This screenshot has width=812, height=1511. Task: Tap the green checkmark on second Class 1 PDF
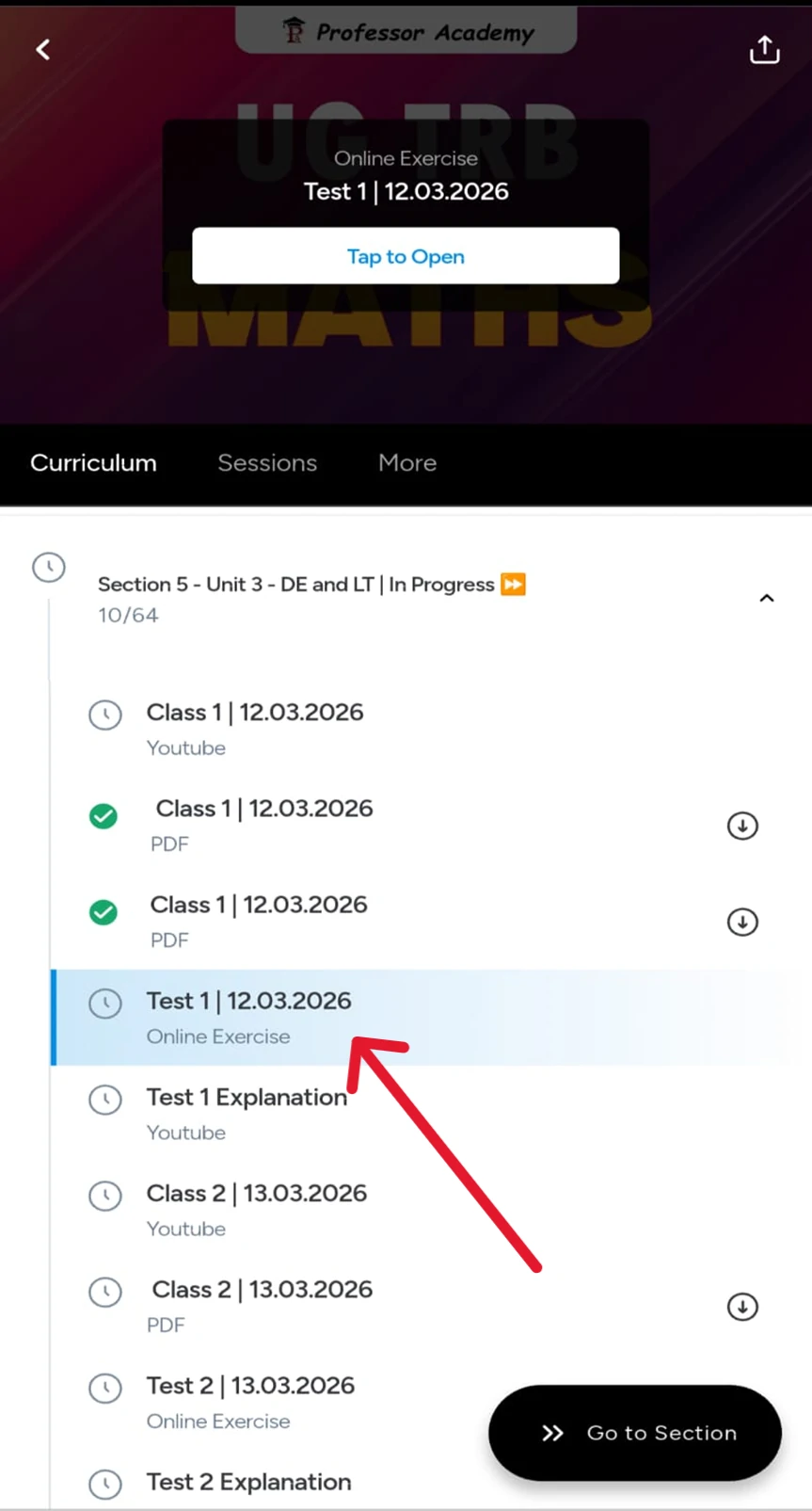tap(103, 912)
